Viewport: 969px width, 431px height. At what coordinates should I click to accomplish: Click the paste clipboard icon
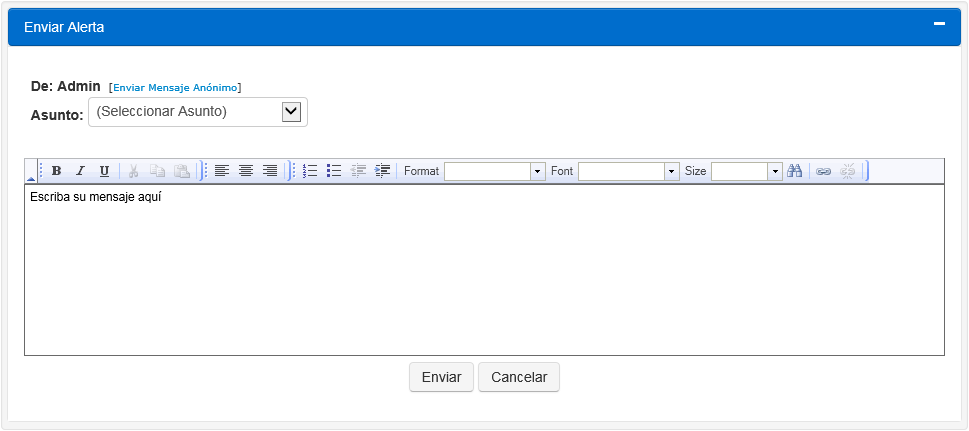[x=181, y=171]
